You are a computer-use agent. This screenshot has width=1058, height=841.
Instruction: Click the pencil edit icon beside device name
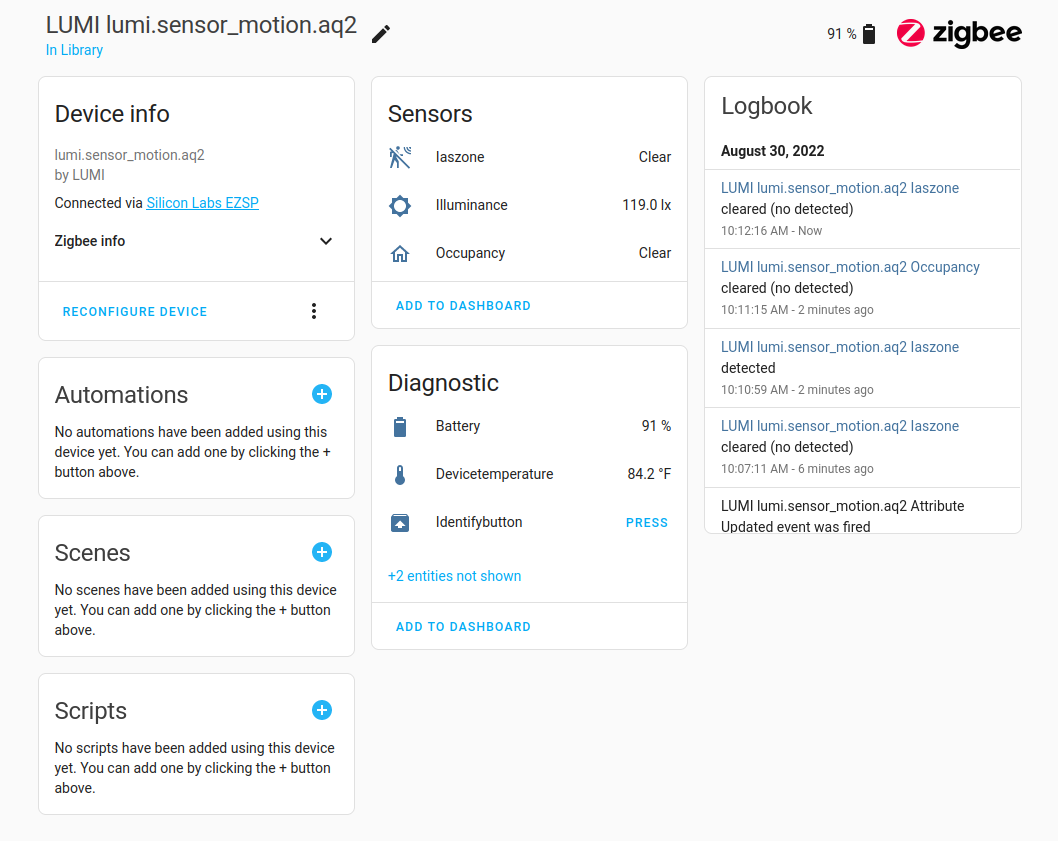point(381,34)
